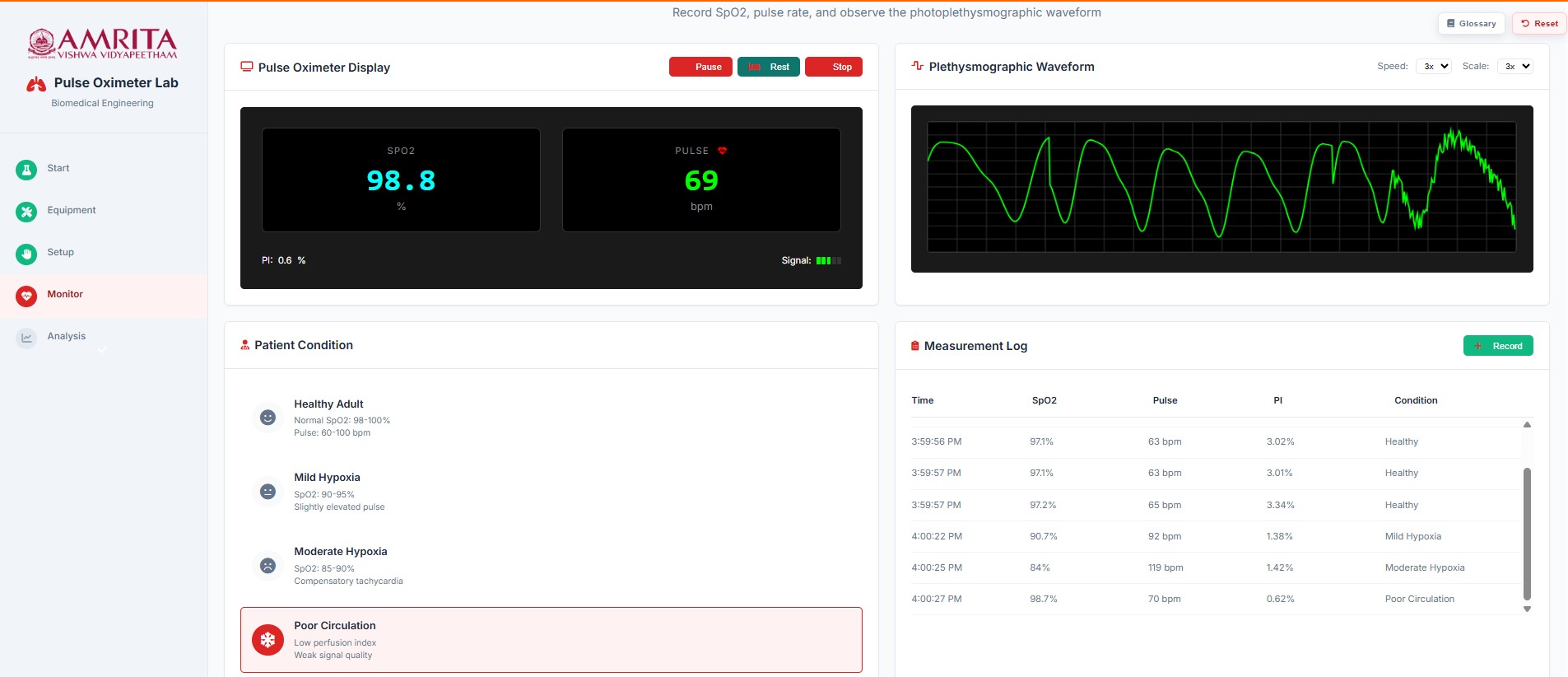
Task: Click the Setup hand icon
Action: click(26, 254)
